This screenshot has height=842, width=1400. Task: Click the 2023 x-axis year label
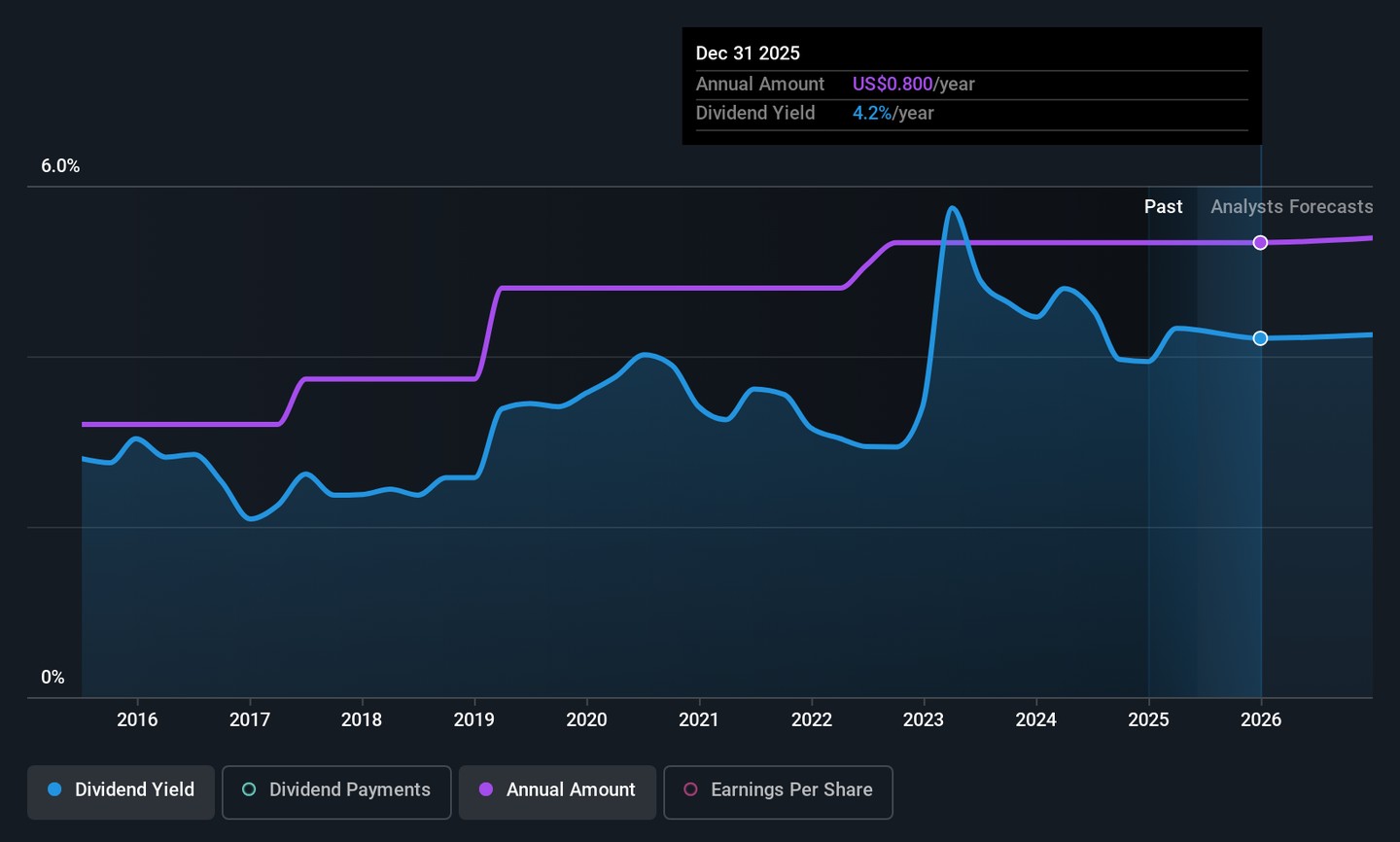tap(924, 719)
